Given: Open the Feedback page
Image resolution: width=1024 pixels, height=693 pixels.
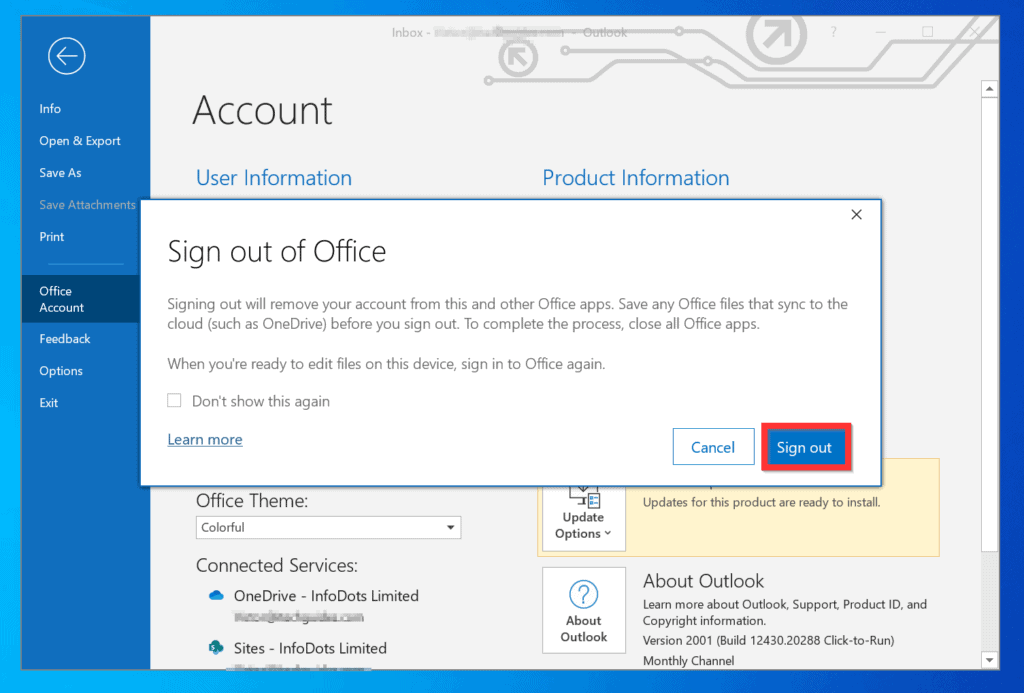Looking at the screenshot, I should 65,338.
